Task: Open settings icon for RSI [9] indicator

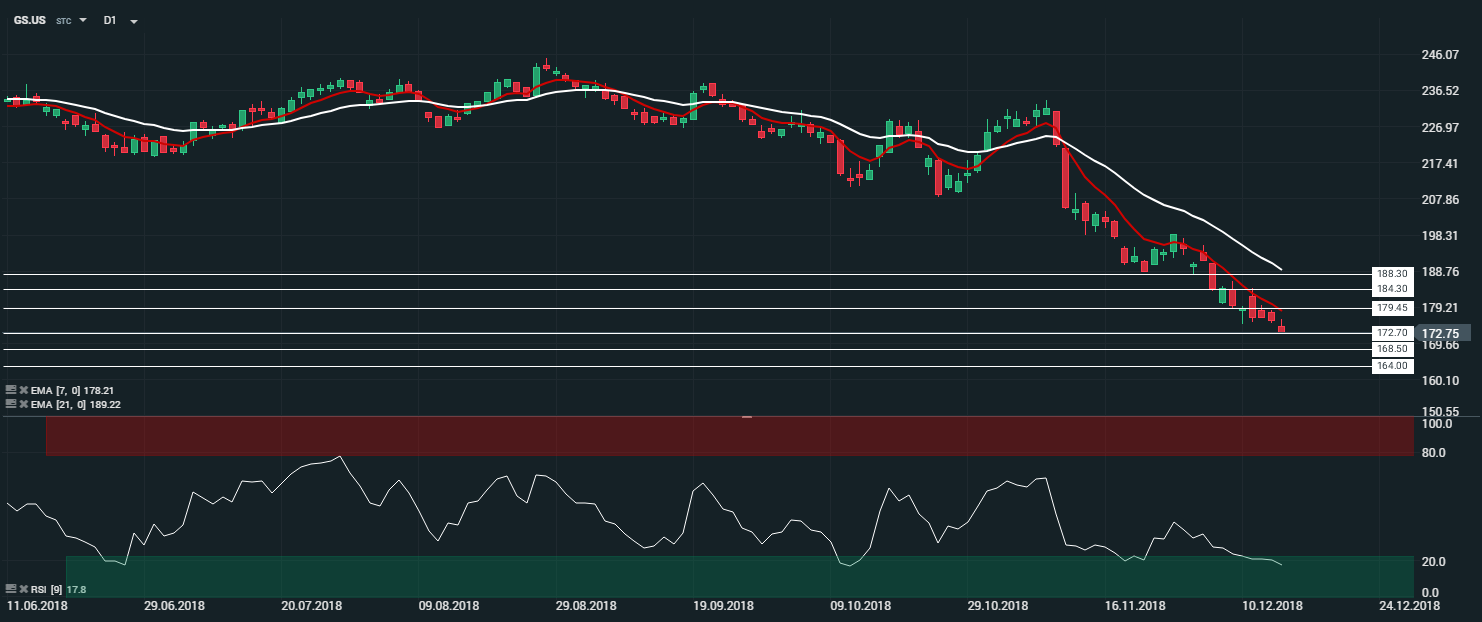Action: (11, 590)
